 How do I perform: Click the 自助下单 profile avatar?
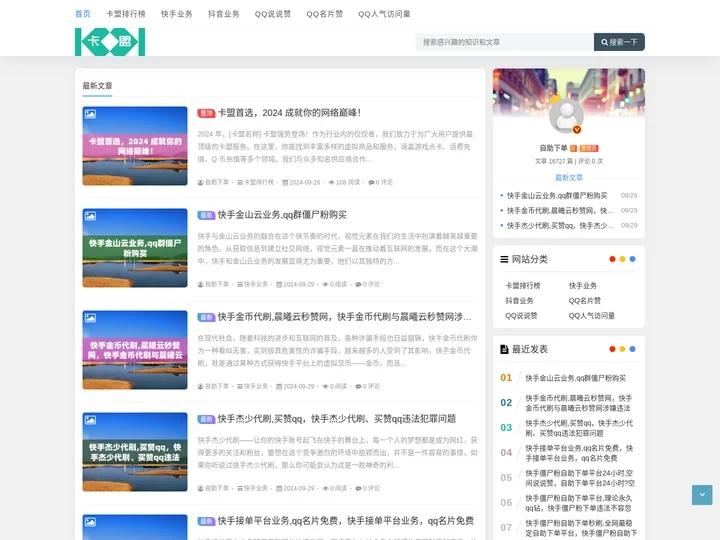pos(566,116)
